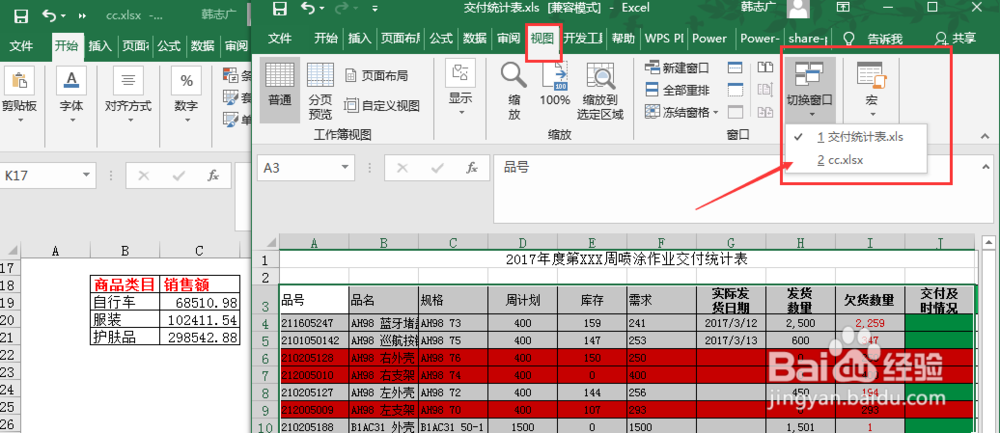
Task: Switch to Page Break Preview (分页预览)
Action: point(321,90)
